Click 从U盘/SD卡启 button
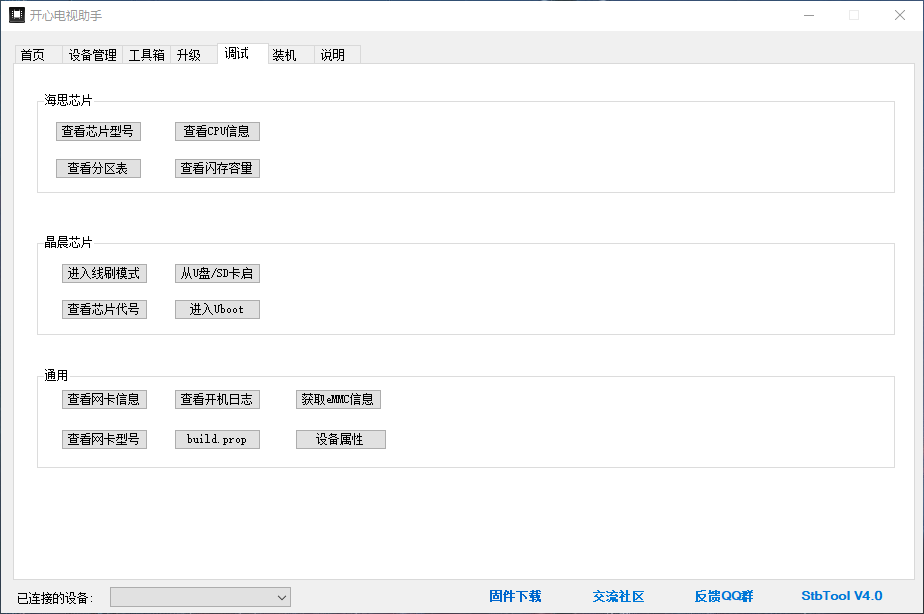 click(217, 274)
